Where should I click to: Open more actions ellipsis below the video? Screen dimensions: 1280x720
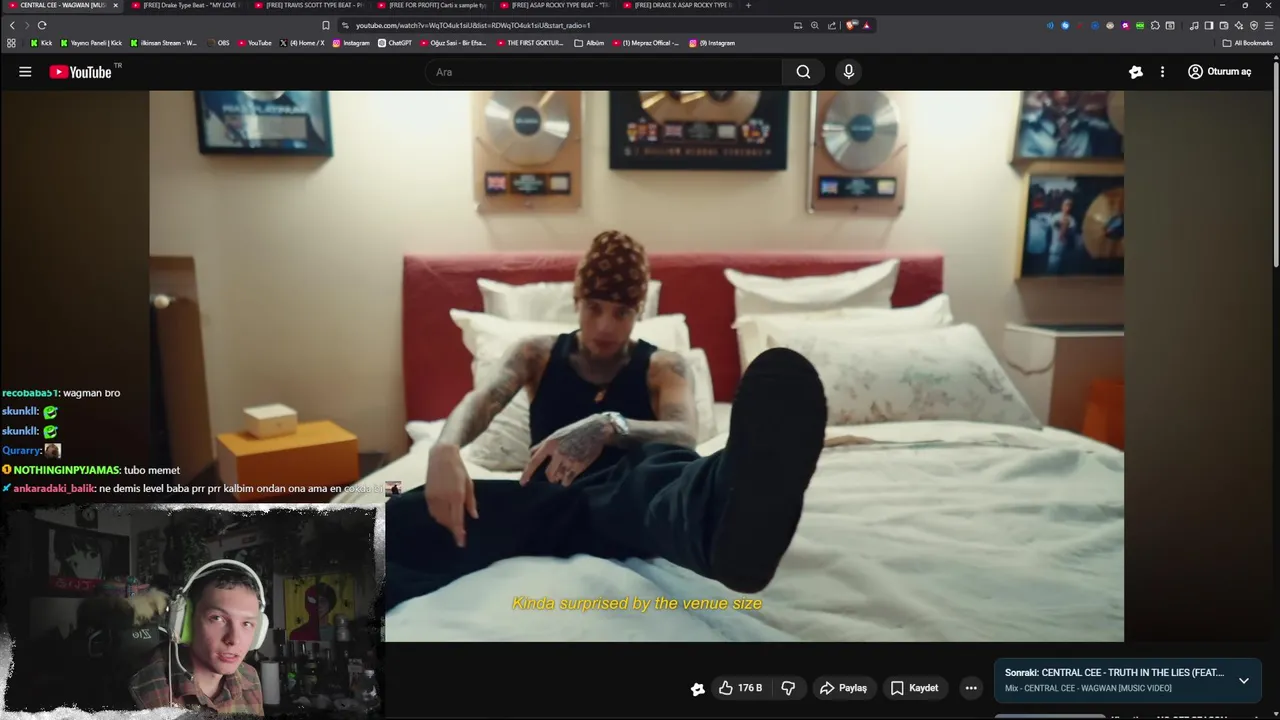coord(971,688)
